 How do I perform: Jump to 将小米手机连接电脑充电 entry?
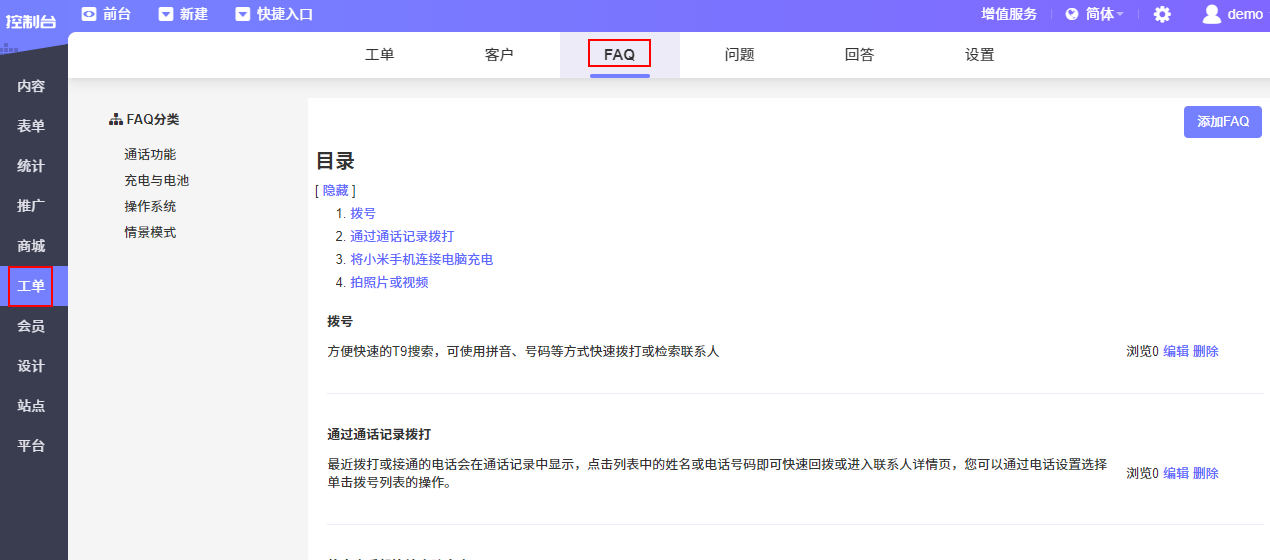pyautogui.click(x=421, y=259)
